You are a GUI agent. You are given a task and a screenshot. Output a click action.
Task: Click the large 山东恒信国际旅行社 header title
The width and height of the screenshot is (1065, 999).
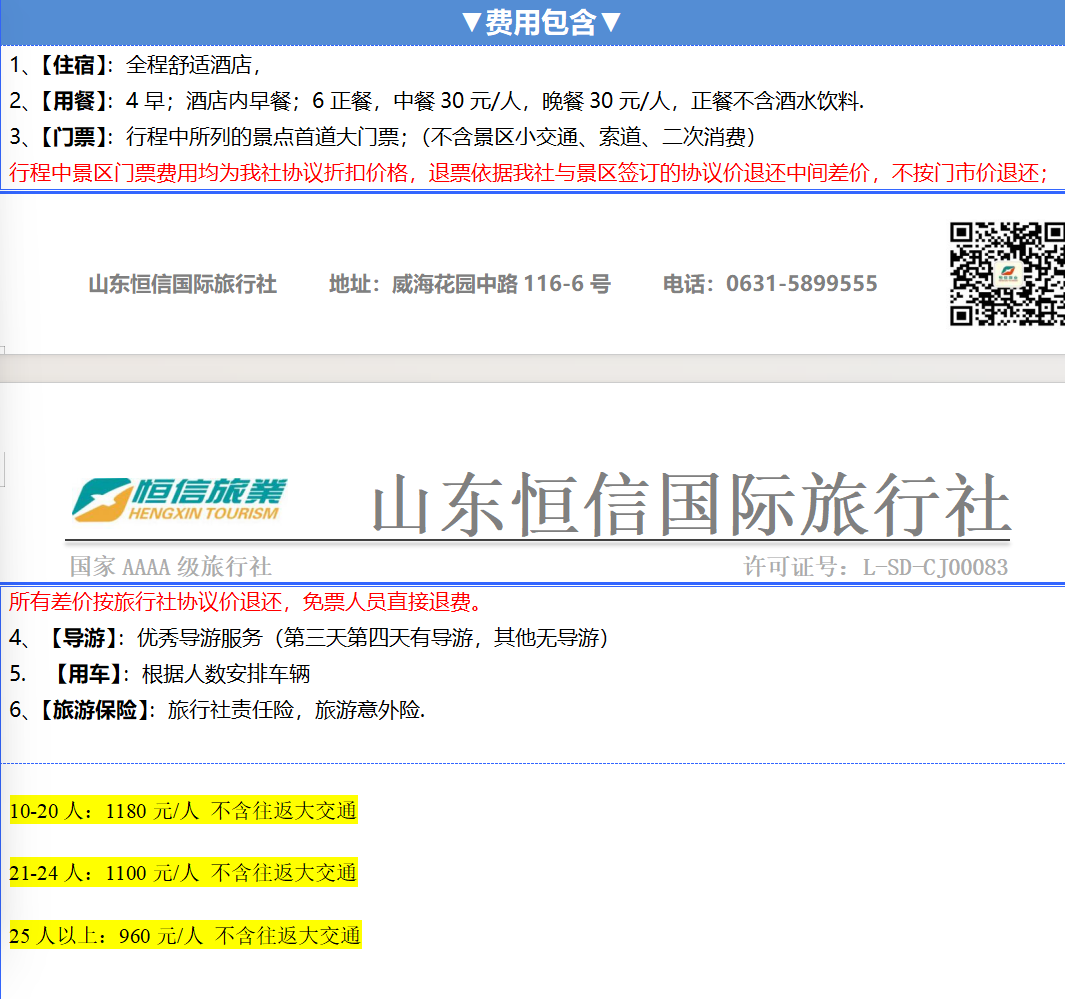[x=690, y=506]
